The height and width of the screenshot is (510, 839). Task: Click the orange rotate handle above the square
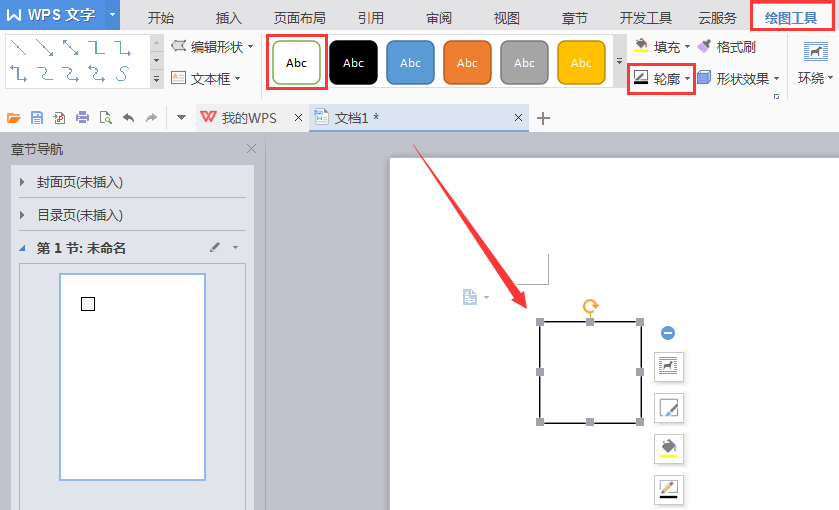point(590,307)
